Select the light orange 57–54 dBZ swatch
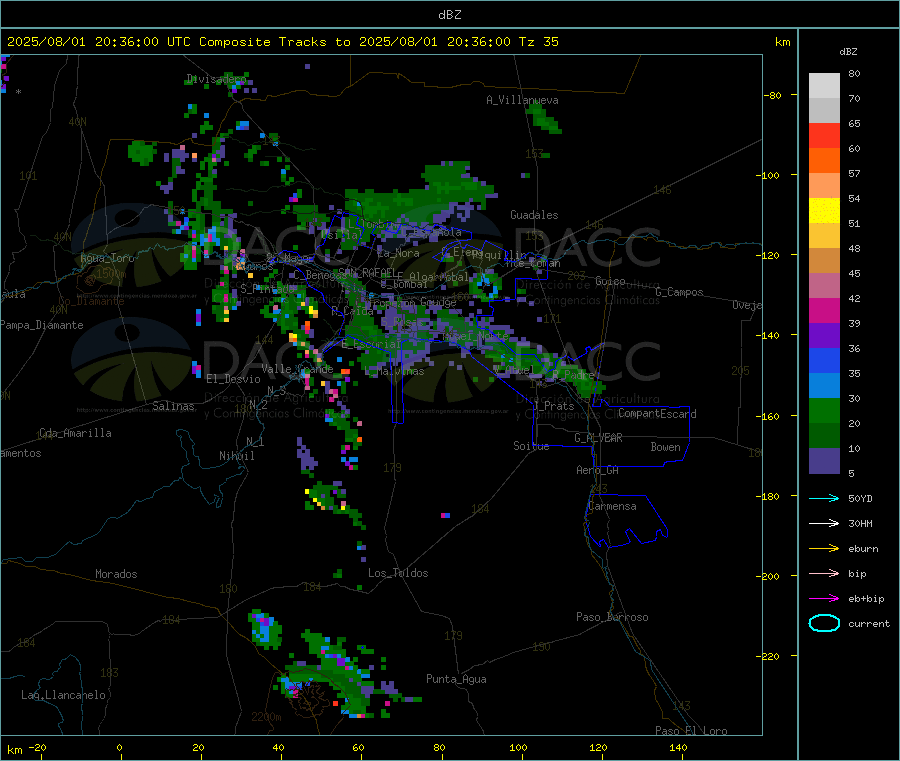The image size is (900, 761). 824,185
